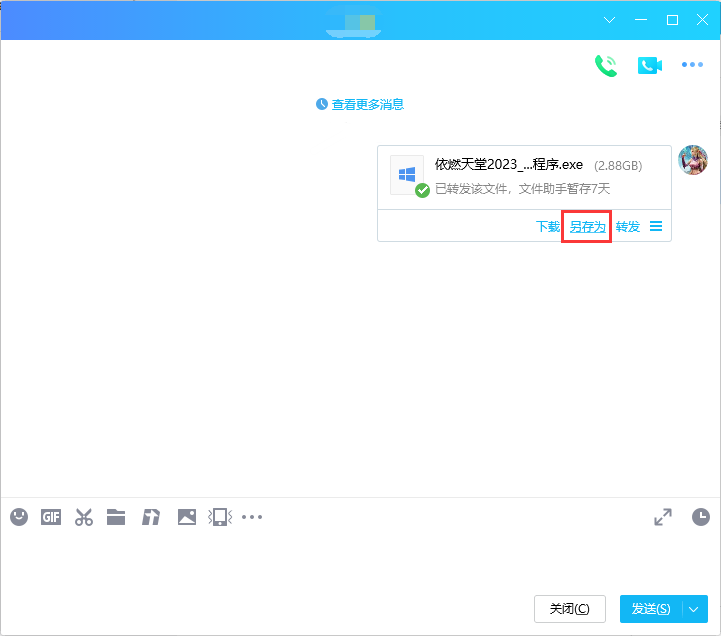Select the scissors screenshot tool
Image resolution: width=721 pixels, height=636 pixels.
[x=84, y=517]
